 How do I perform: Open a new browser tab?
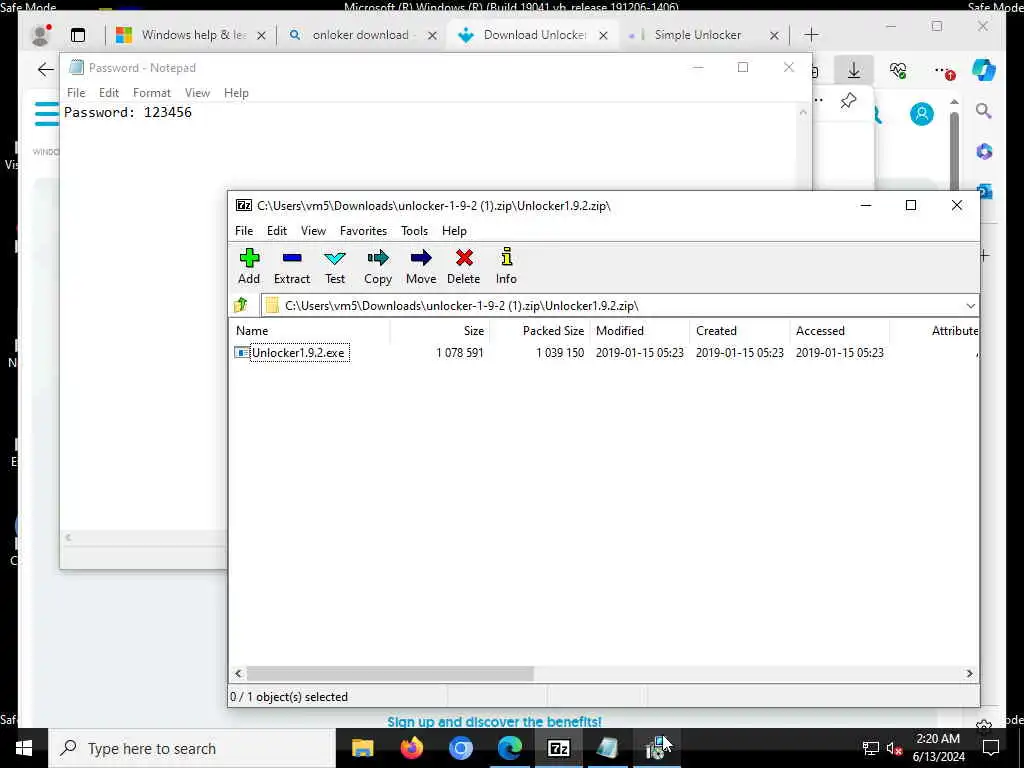pos(811,35)
